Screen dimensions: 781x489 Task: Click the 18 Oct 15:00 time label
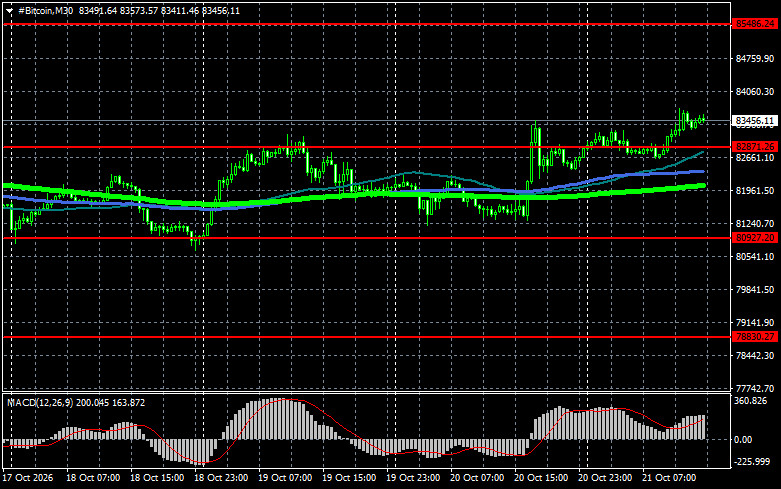click(157, 478)
